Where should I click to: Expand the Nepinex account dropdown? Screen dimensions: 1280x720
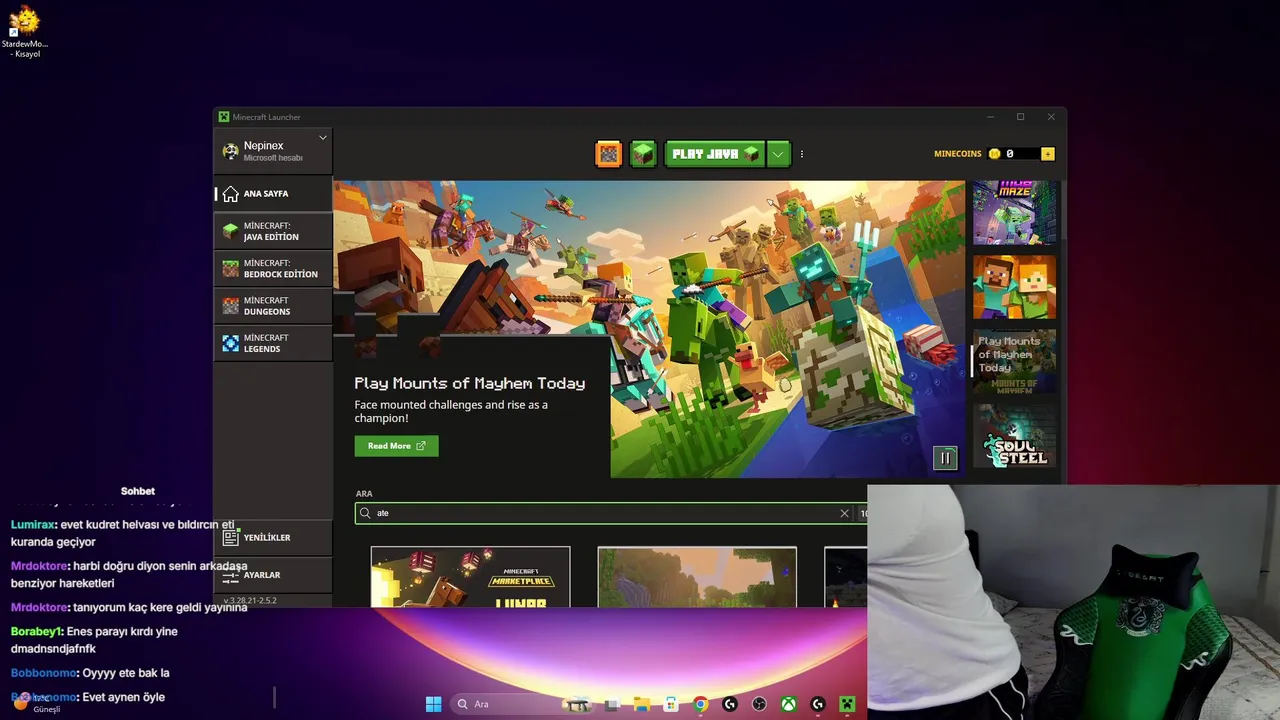(x=323, y=138)
